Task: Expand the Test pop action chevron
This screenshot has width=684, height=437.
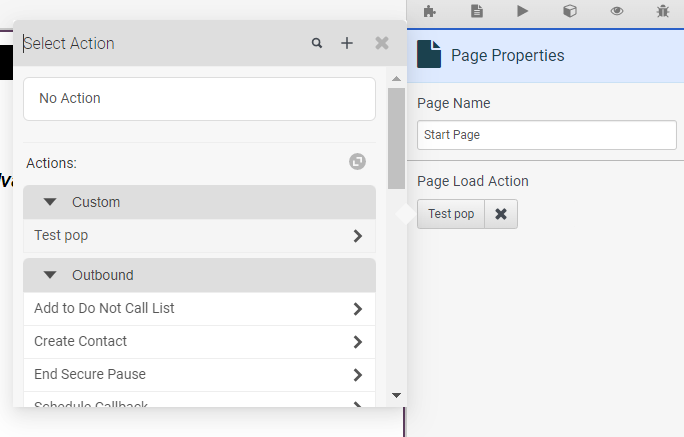Action: (x=357, y=236)
